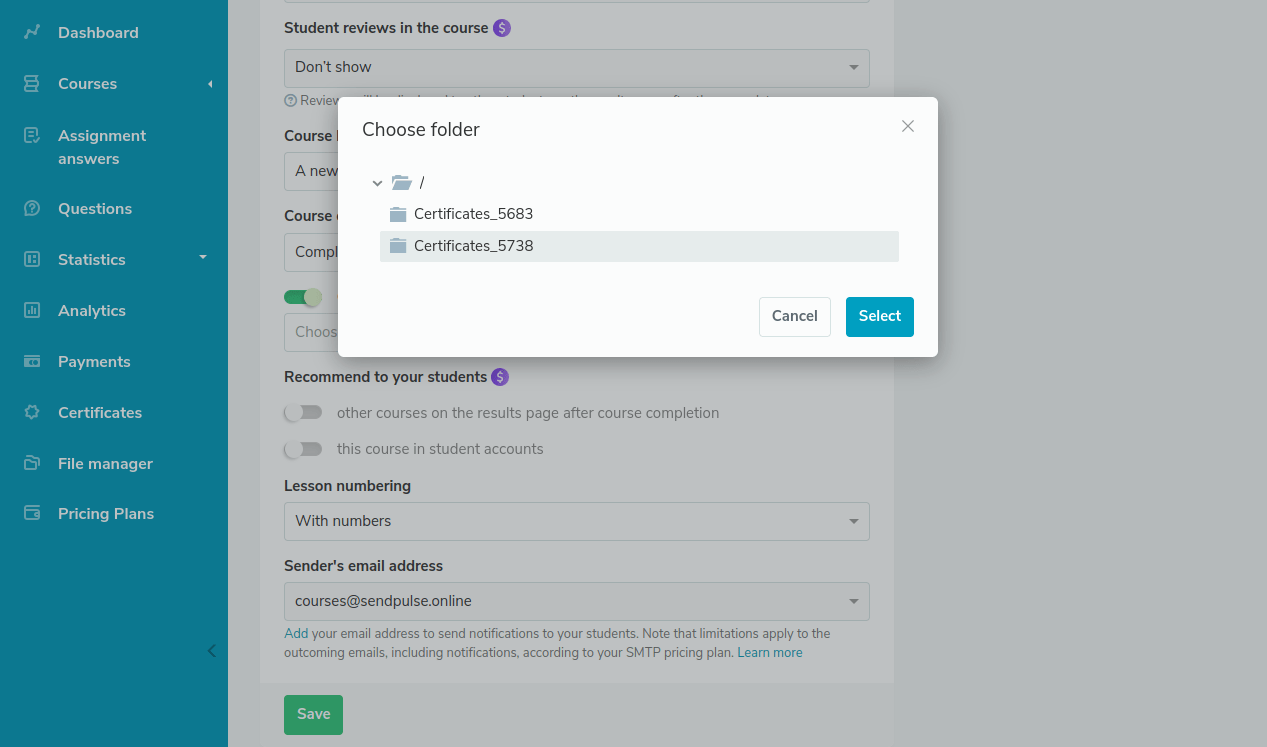Toggle recommending other courses on results page
Viewport: 1267px width, 747px height.
(x=303, y=412)
